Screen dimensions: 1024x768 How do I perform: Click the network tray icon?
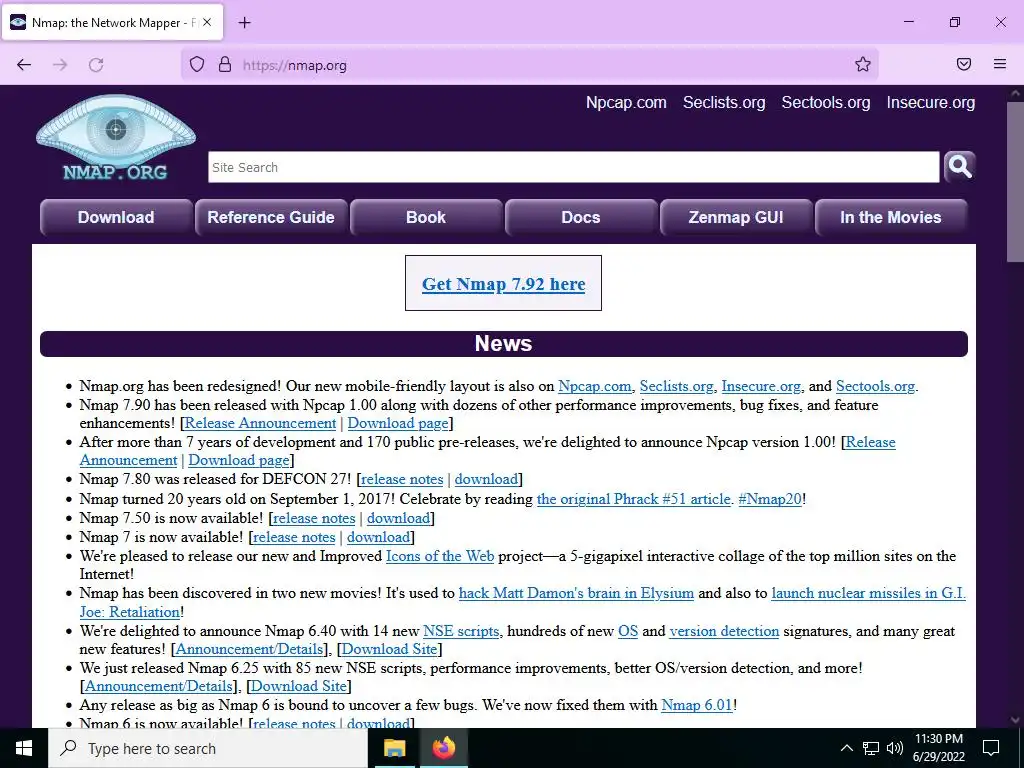[x=871, y=748]
